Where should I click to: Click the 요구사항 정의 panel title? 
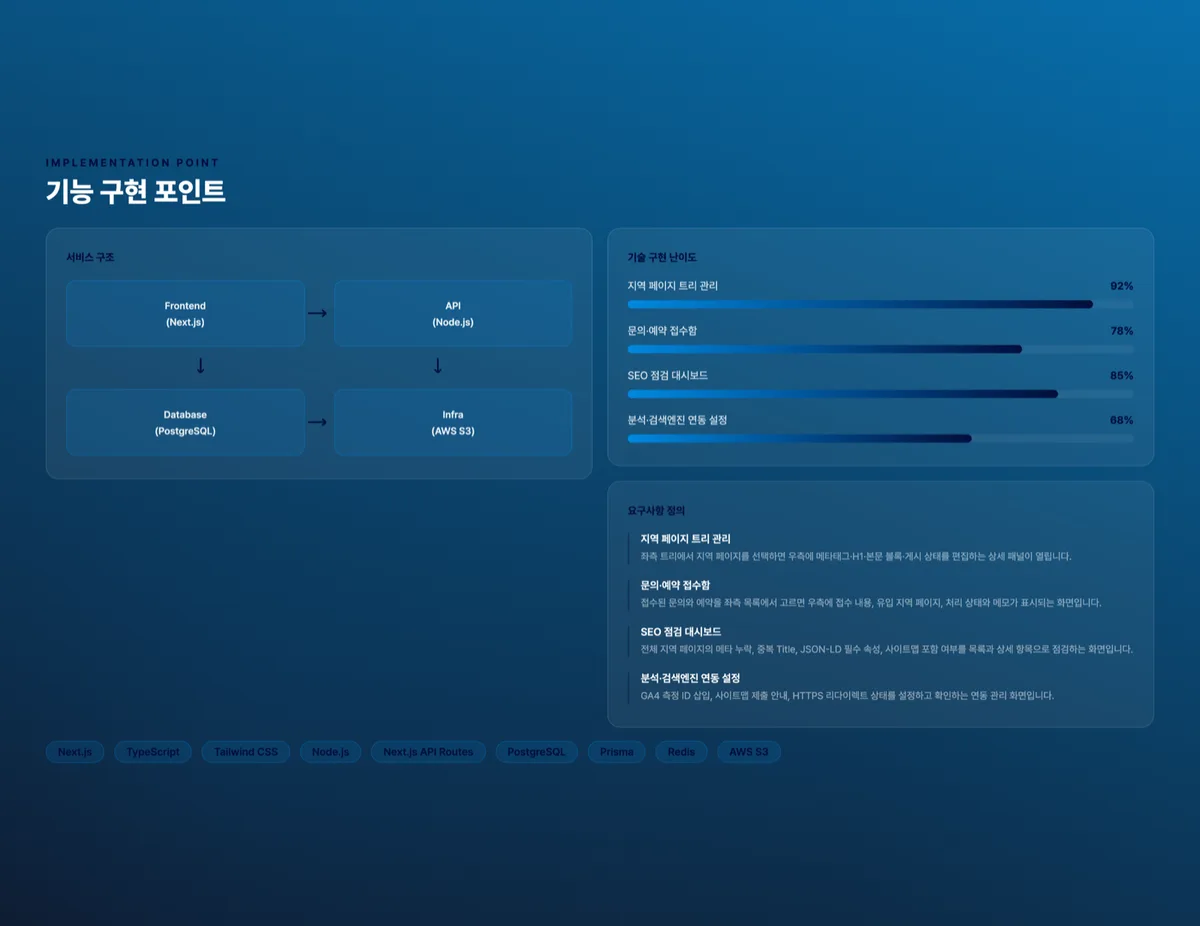(x=656, y=510)
